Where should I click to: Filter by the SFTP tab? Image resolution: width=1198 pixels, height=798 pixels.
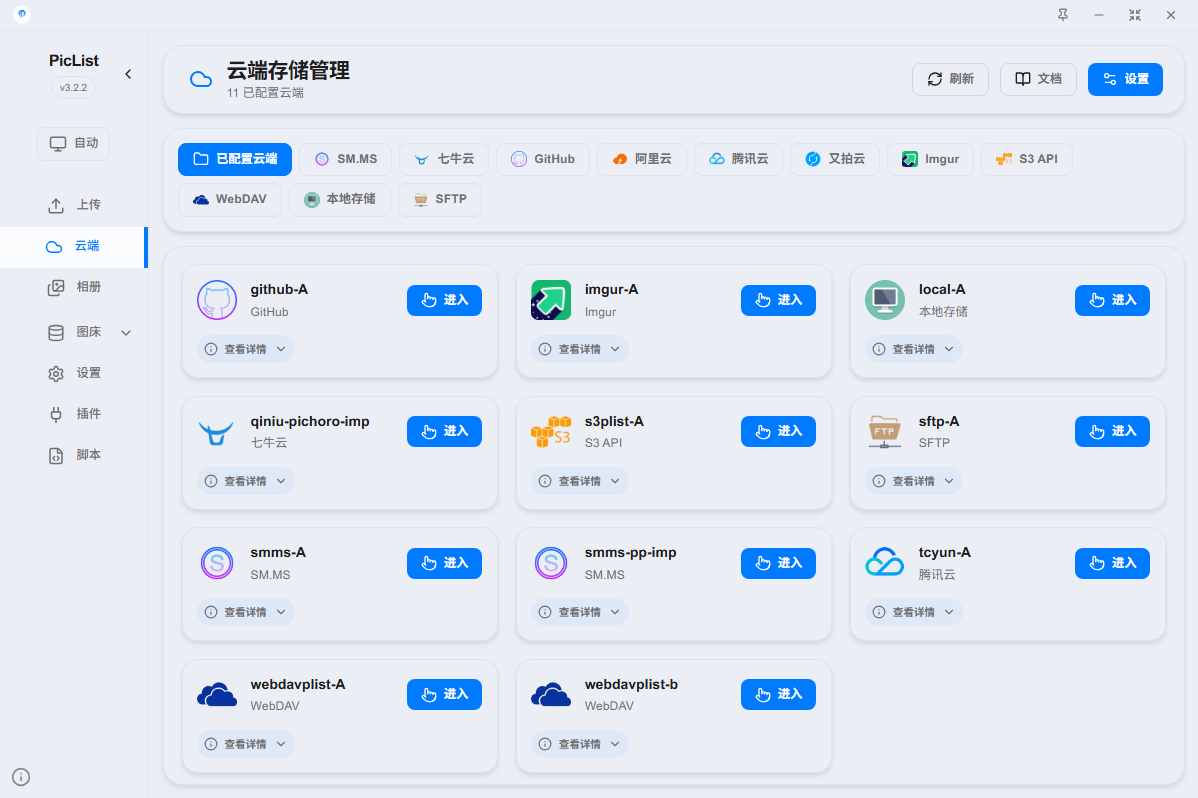(x=440, y=200)
